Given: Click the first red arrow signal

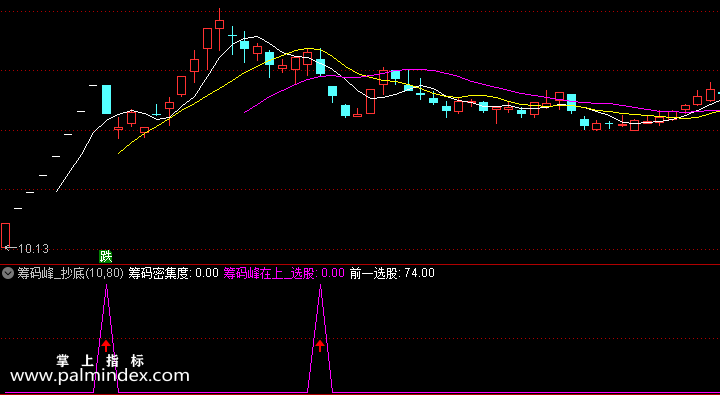Looking at the screenshot, I should coord(106,345).
